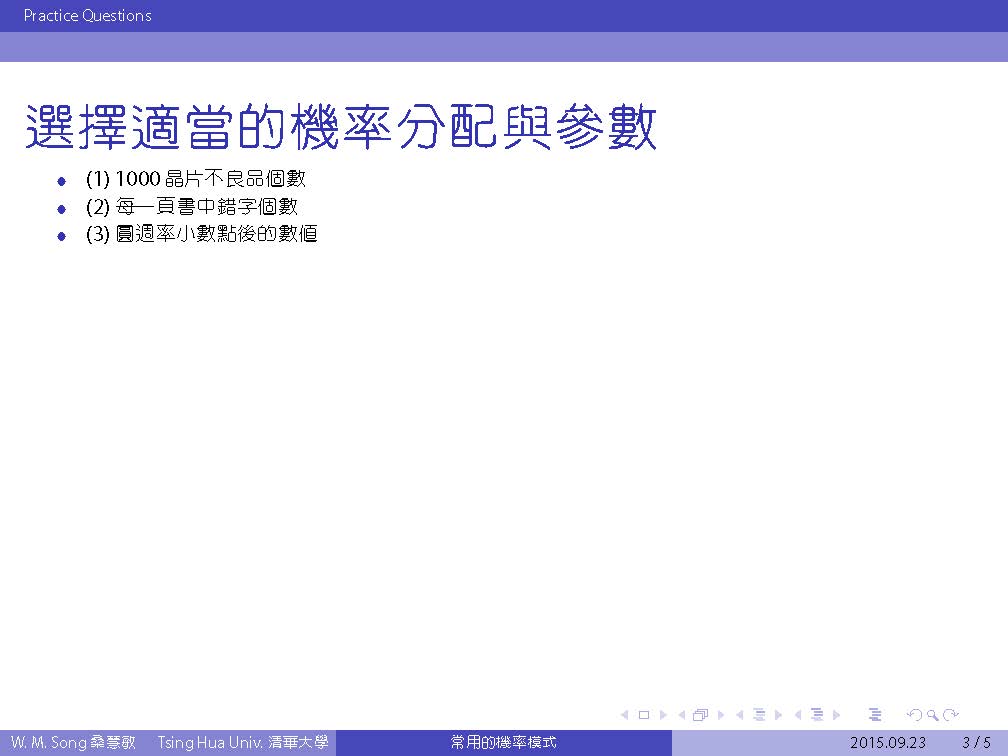Screen dimensions: 1008x756
Task: Jump to next subsection arrow
Action: [x=778, y=715]
